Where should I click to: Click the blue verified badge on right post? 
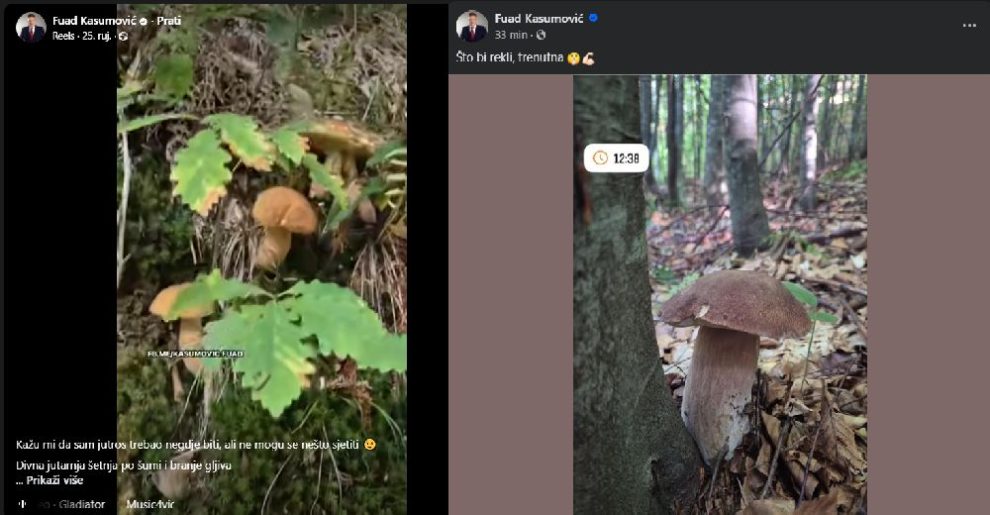[593, 18]
